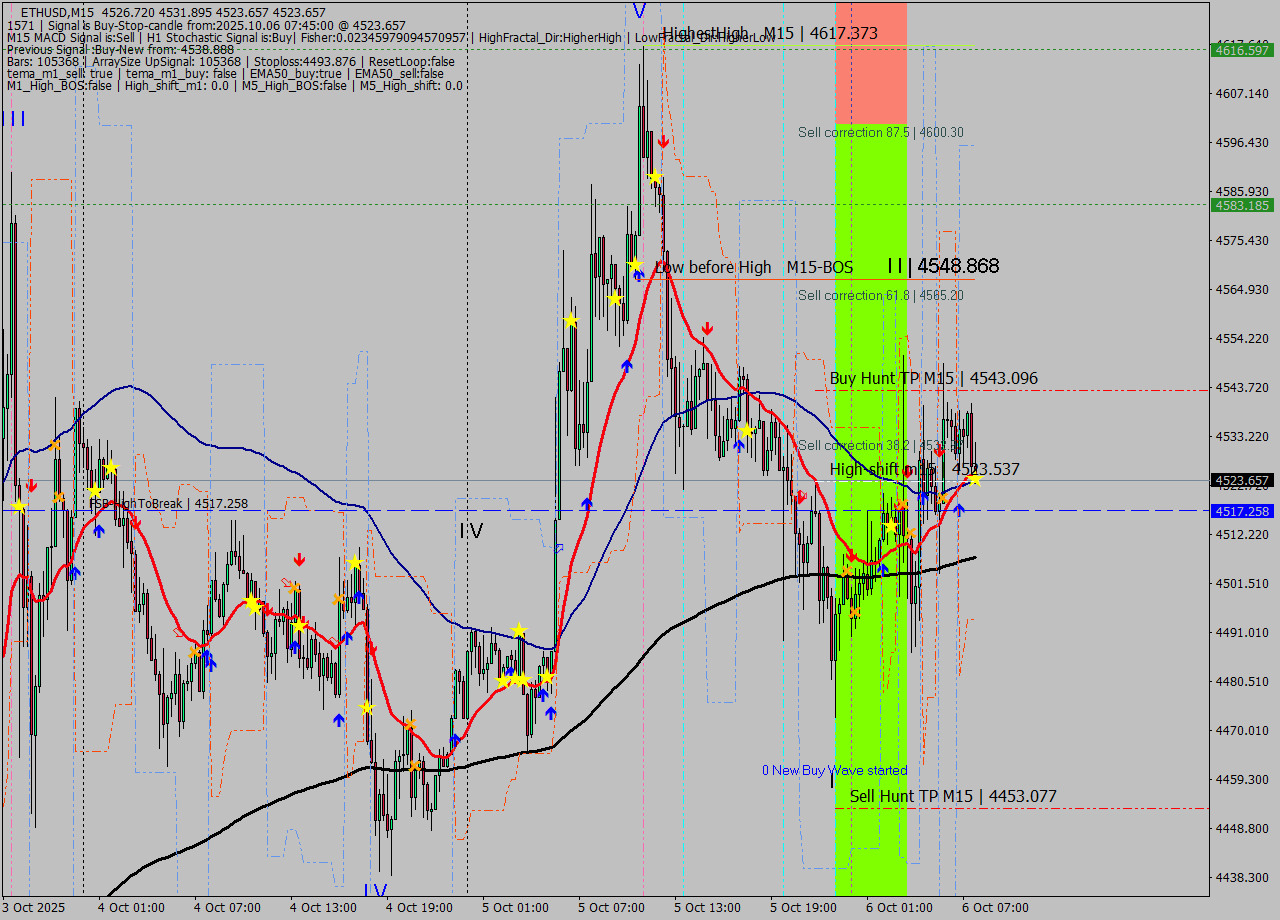Select the Buy Hunt TP M15 | 4543.096 label
This screenshot has height=920, width=1280.
933,378
